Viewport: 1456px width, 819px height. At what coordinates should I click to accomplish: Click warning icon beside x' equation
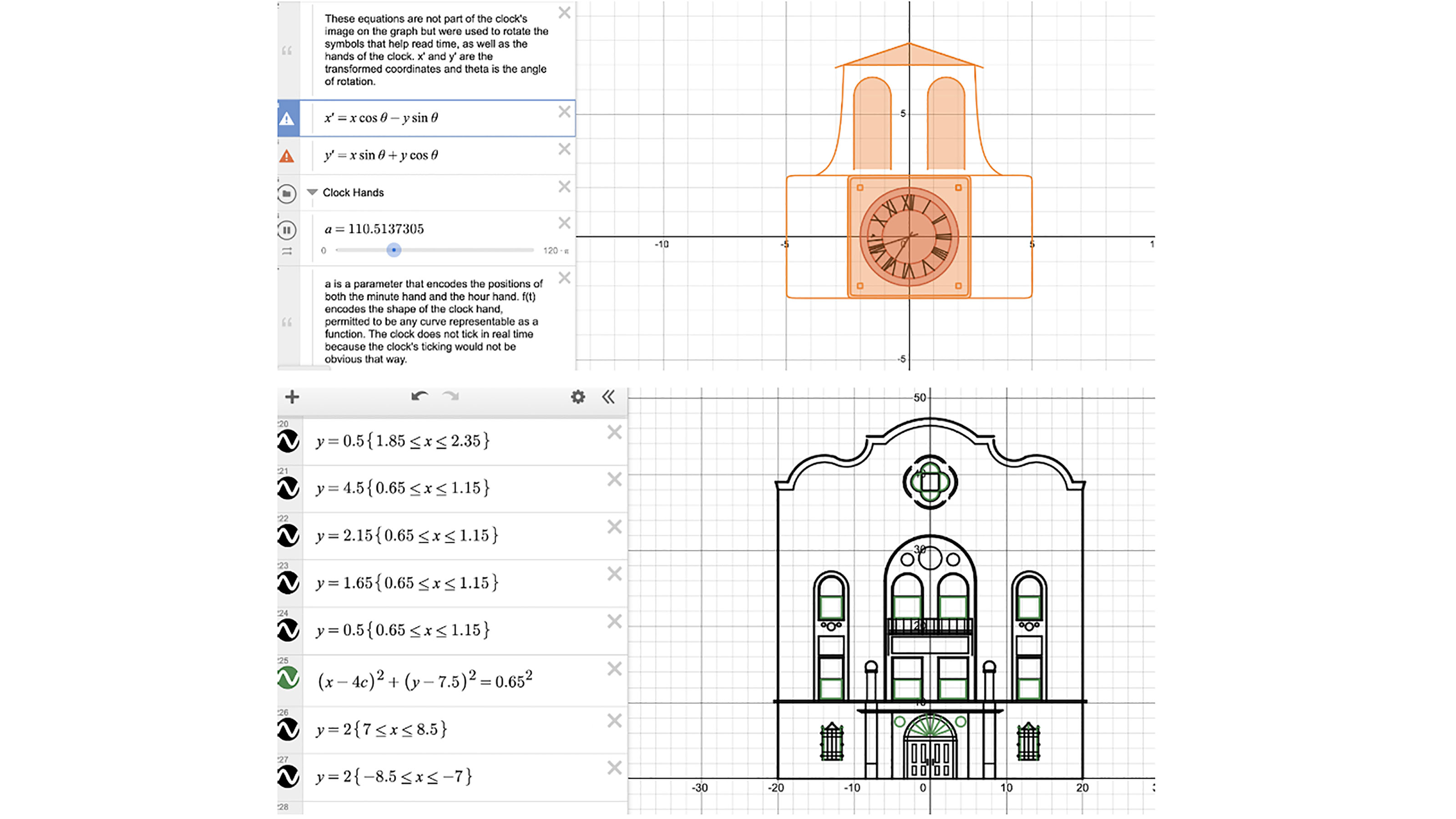287,119
